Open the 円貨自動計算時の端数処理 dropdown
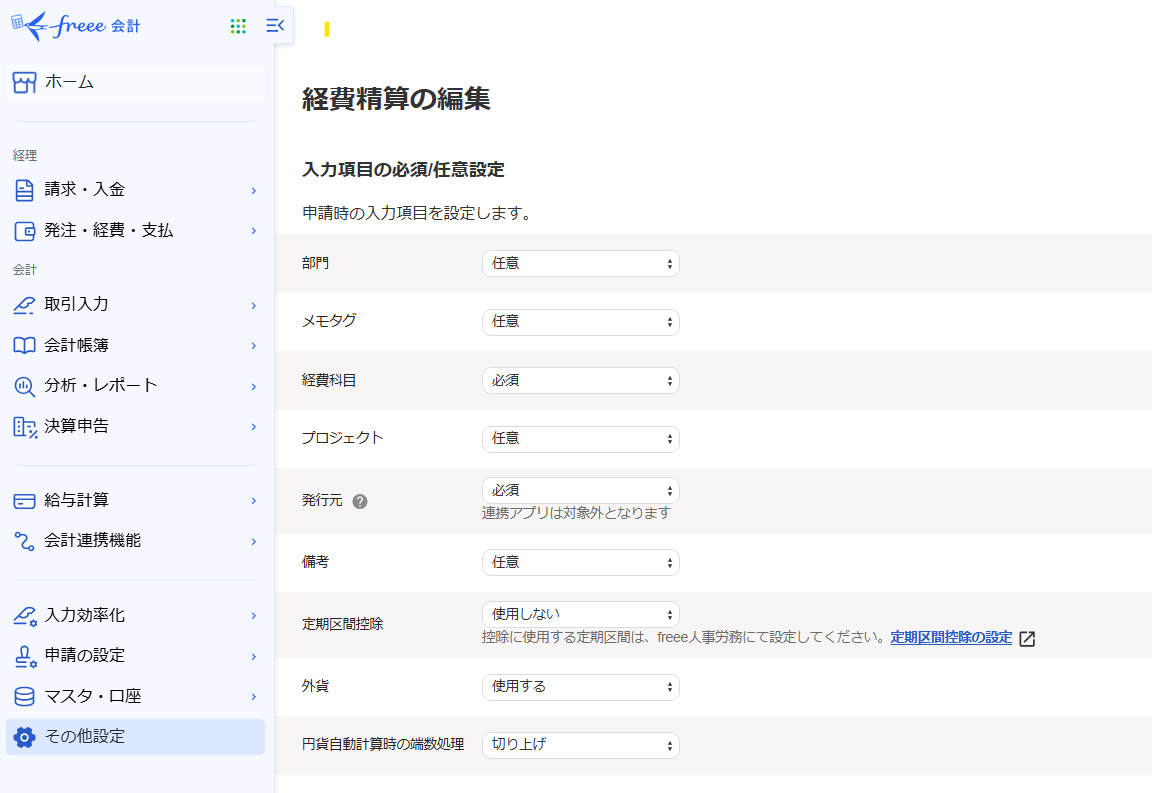This screenshot has width=1152, height=793. [580, 745]
